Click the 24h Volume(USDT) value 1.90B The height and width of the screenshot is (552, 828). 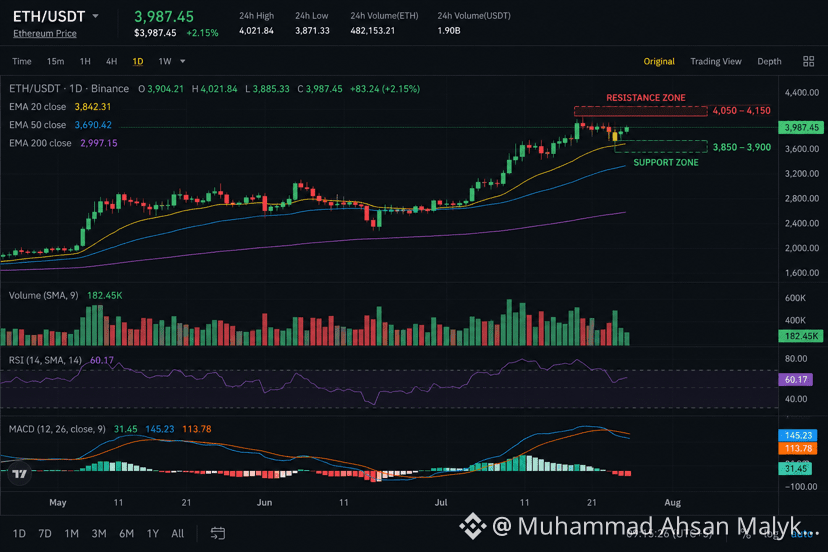449,31
